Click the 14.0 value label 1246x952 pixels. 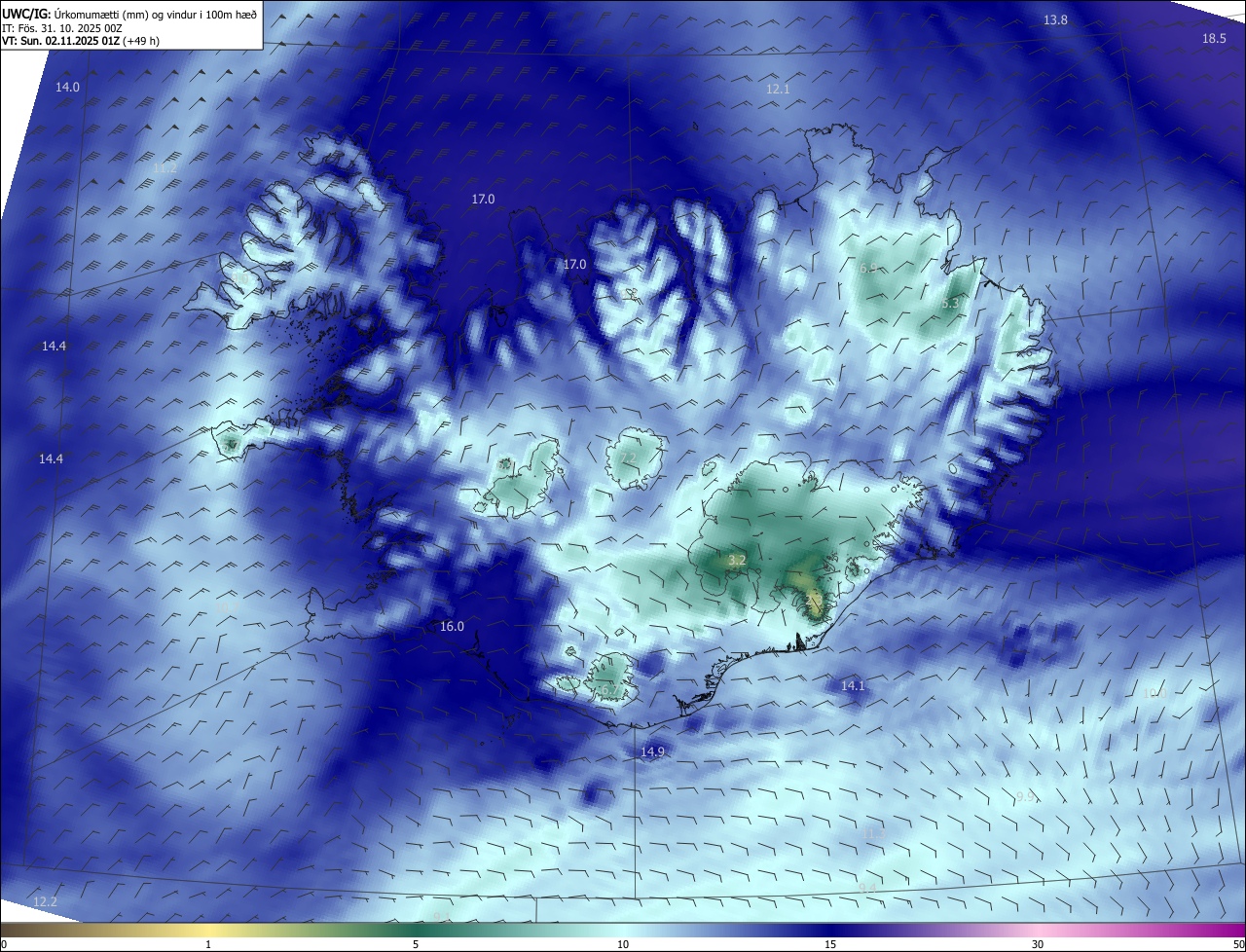tap(67, 88)
